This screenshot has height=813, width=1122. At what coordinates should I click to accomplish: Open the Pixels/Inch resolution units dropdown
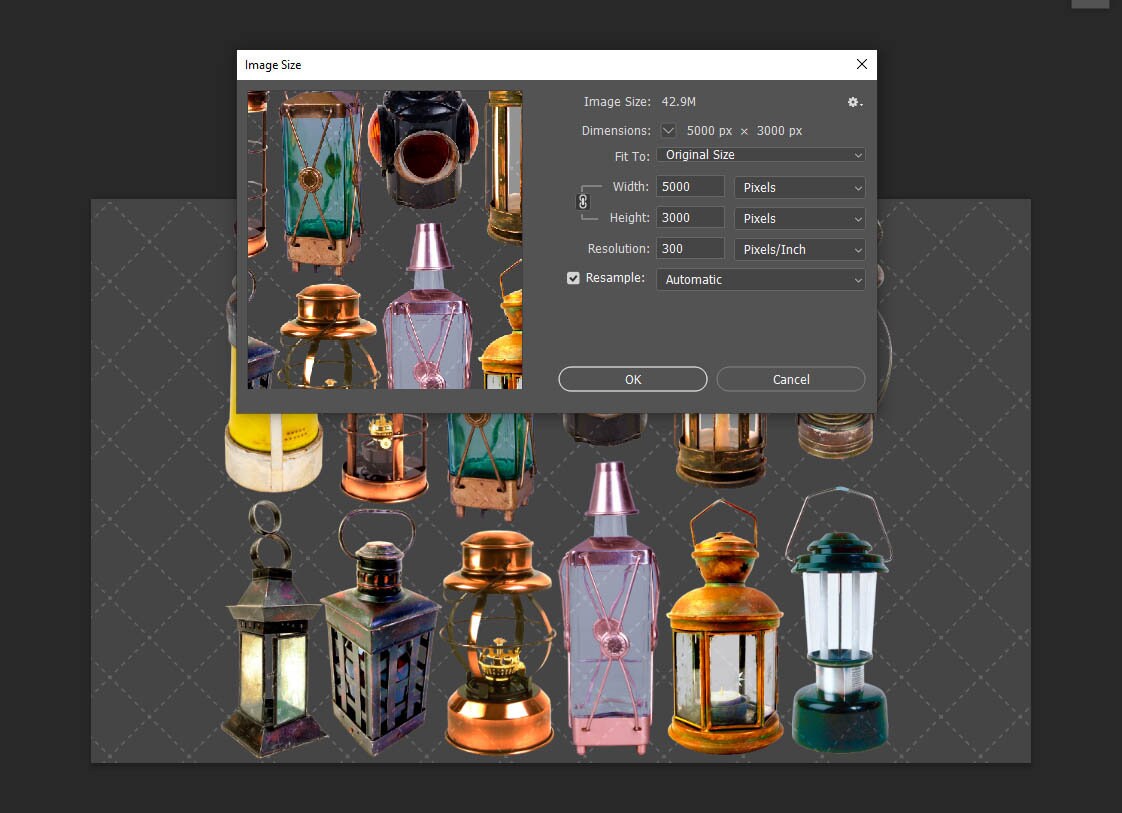(799, 248)
